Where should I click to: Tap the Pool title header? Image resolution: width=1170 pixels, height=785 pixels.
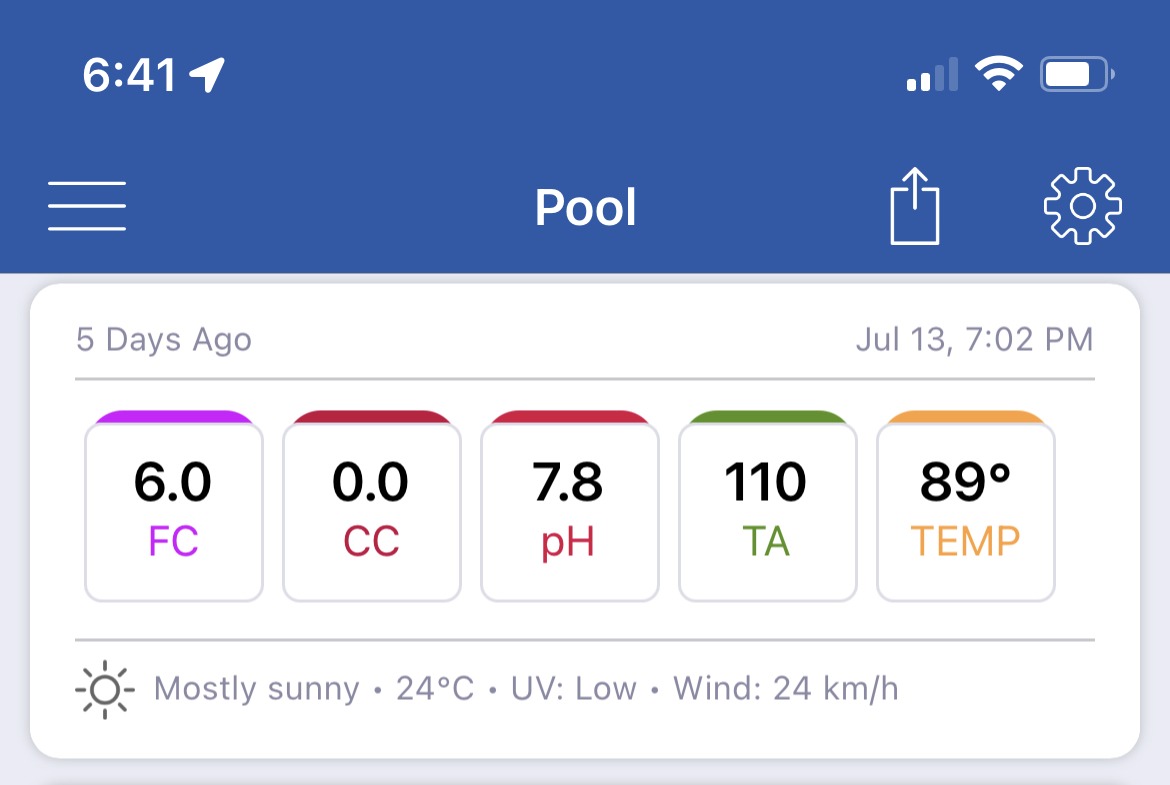pyautogui.click(x=586, y=207)
